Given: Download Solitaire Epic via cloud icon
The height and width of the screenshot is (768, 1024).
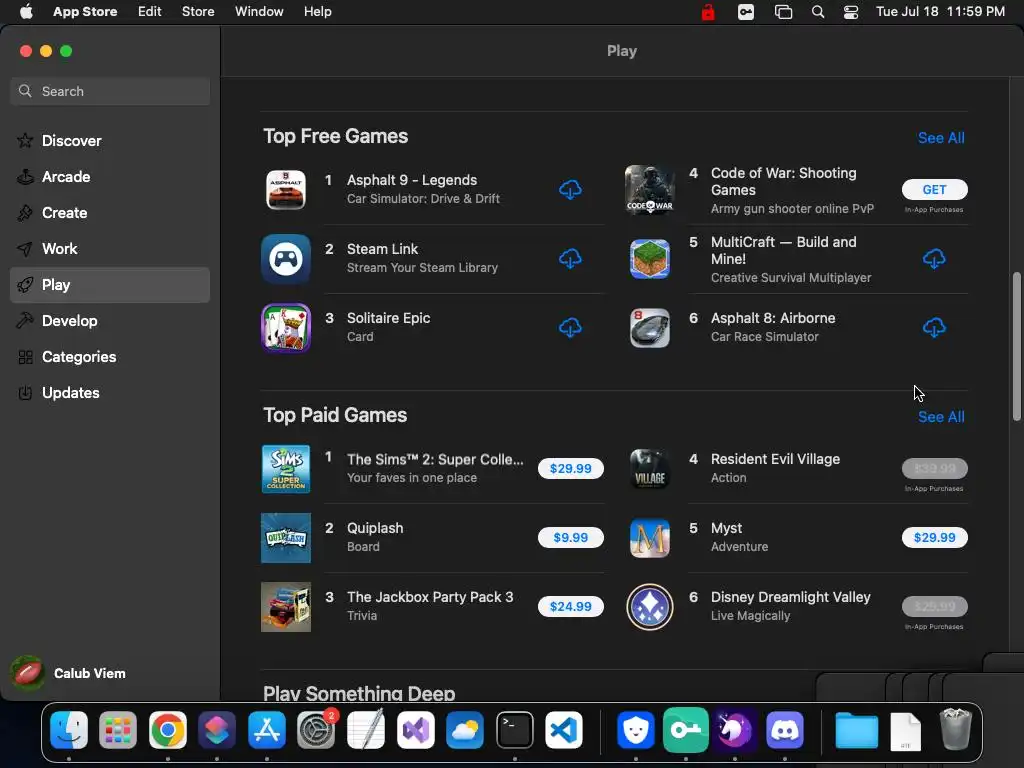Looking at the screenshot, I should click(x=570, y=327).
